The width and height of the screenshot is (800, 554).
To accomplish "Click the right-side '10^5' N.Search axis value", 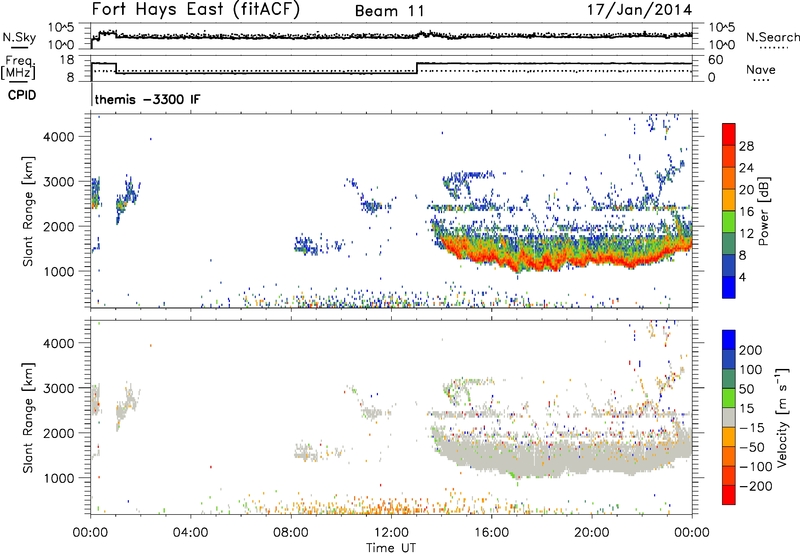I will 722,28.
